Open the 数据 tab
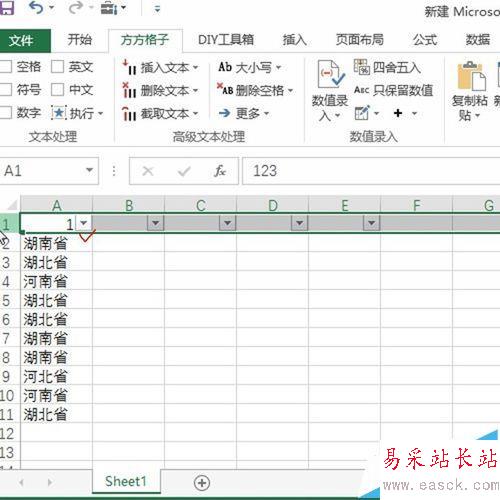500x500 pixels. click(478, 40)
